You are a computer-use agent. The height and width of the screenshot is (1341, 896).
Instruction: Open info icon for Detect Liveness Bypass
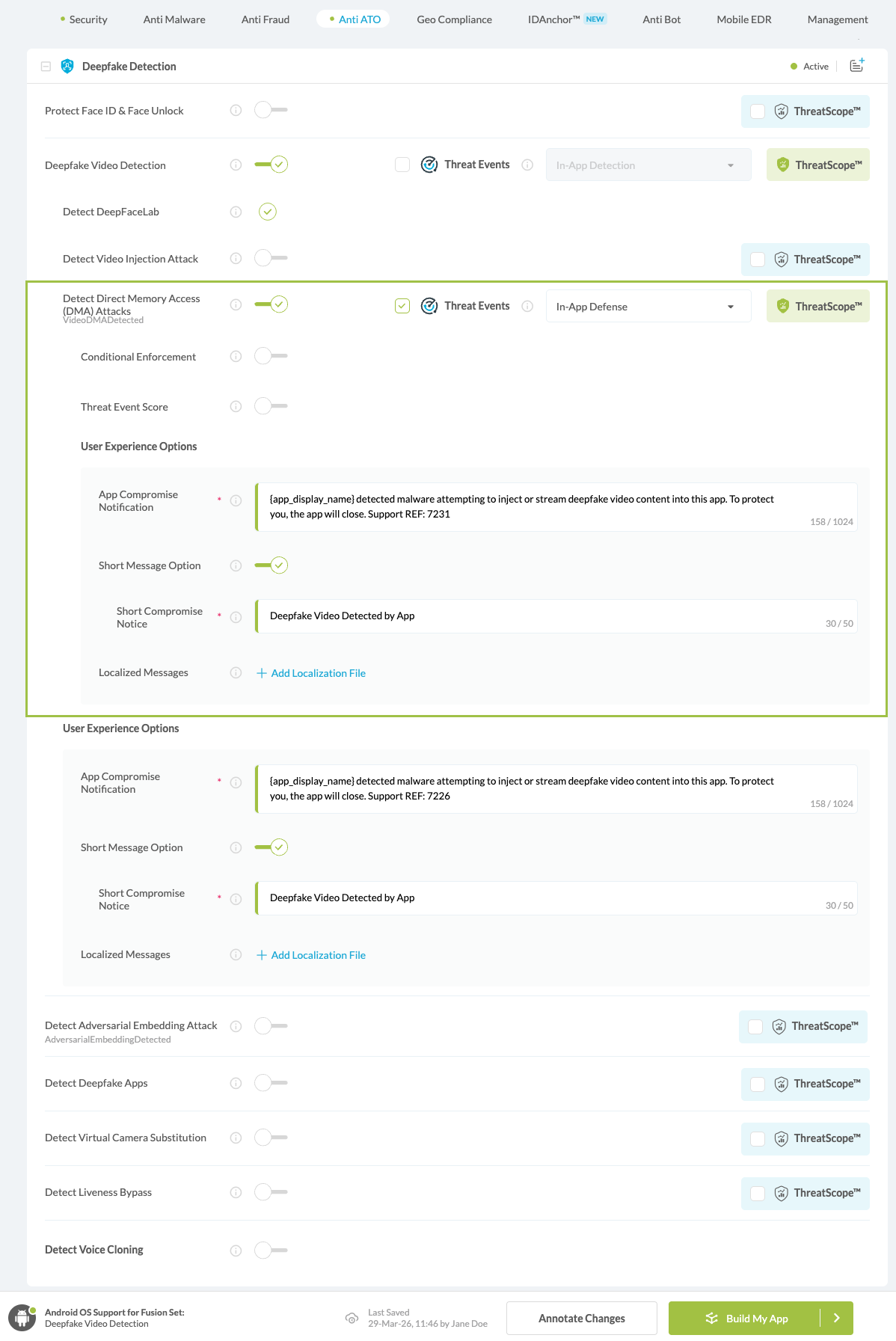pos(236,1193)
